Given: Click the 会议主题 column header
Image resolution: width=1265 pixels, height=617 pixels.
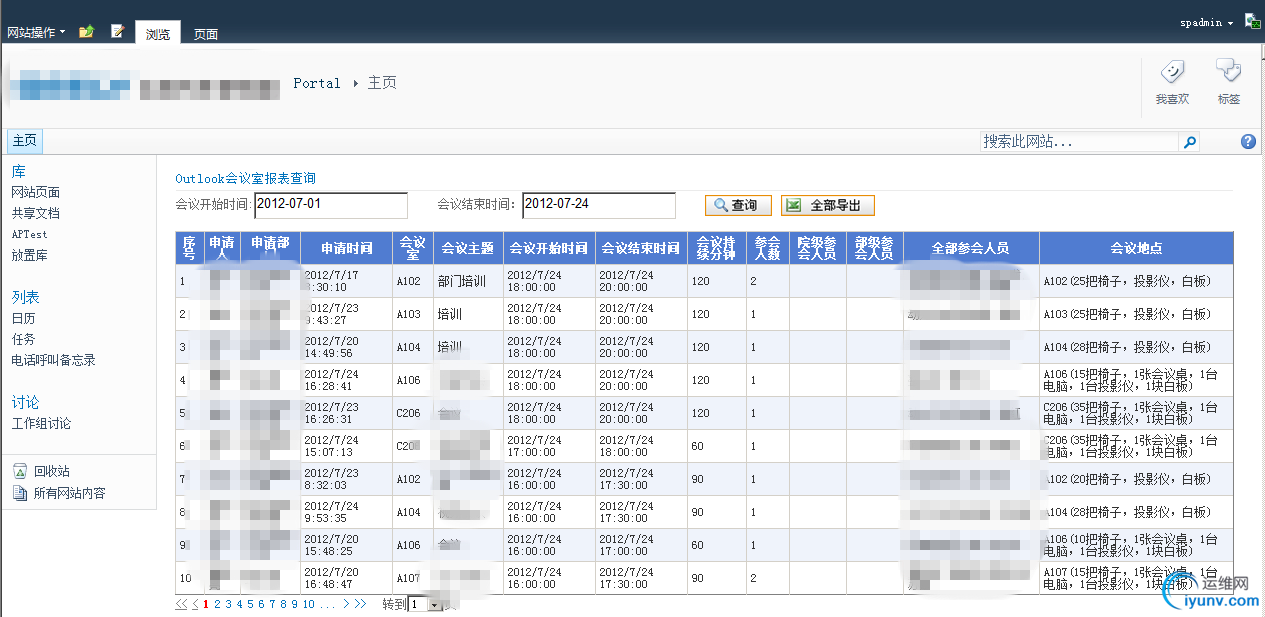Looking at the screenshot, I should coord(468,248).
